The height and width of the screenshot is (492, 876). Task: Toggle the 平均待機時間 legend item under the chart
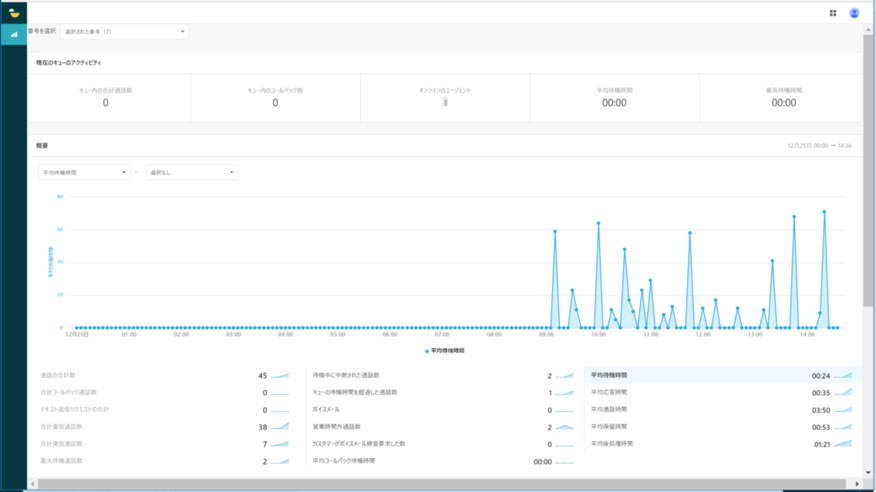point(446,351)
